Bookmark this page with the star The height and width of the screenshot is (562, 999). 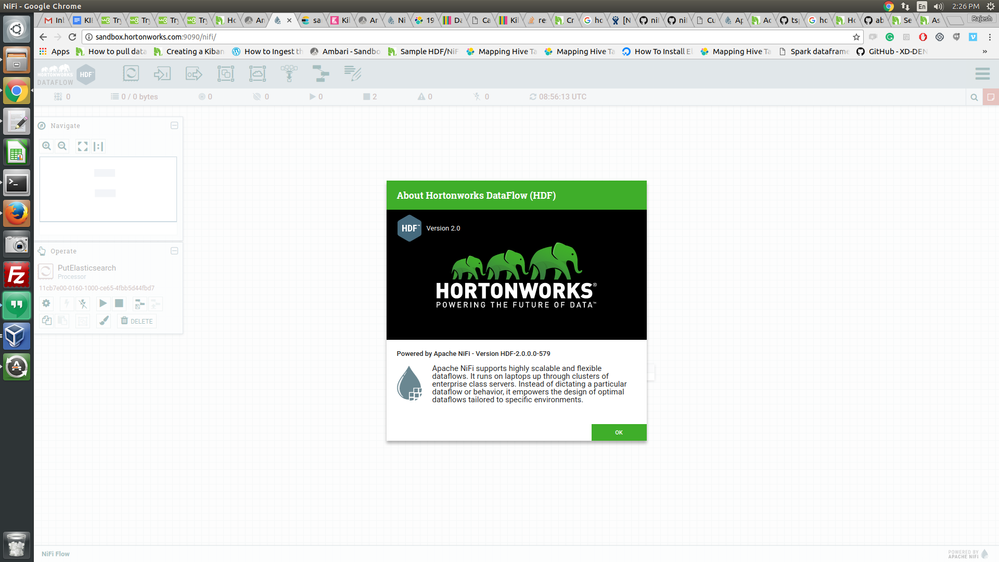[x=856, y=37]
